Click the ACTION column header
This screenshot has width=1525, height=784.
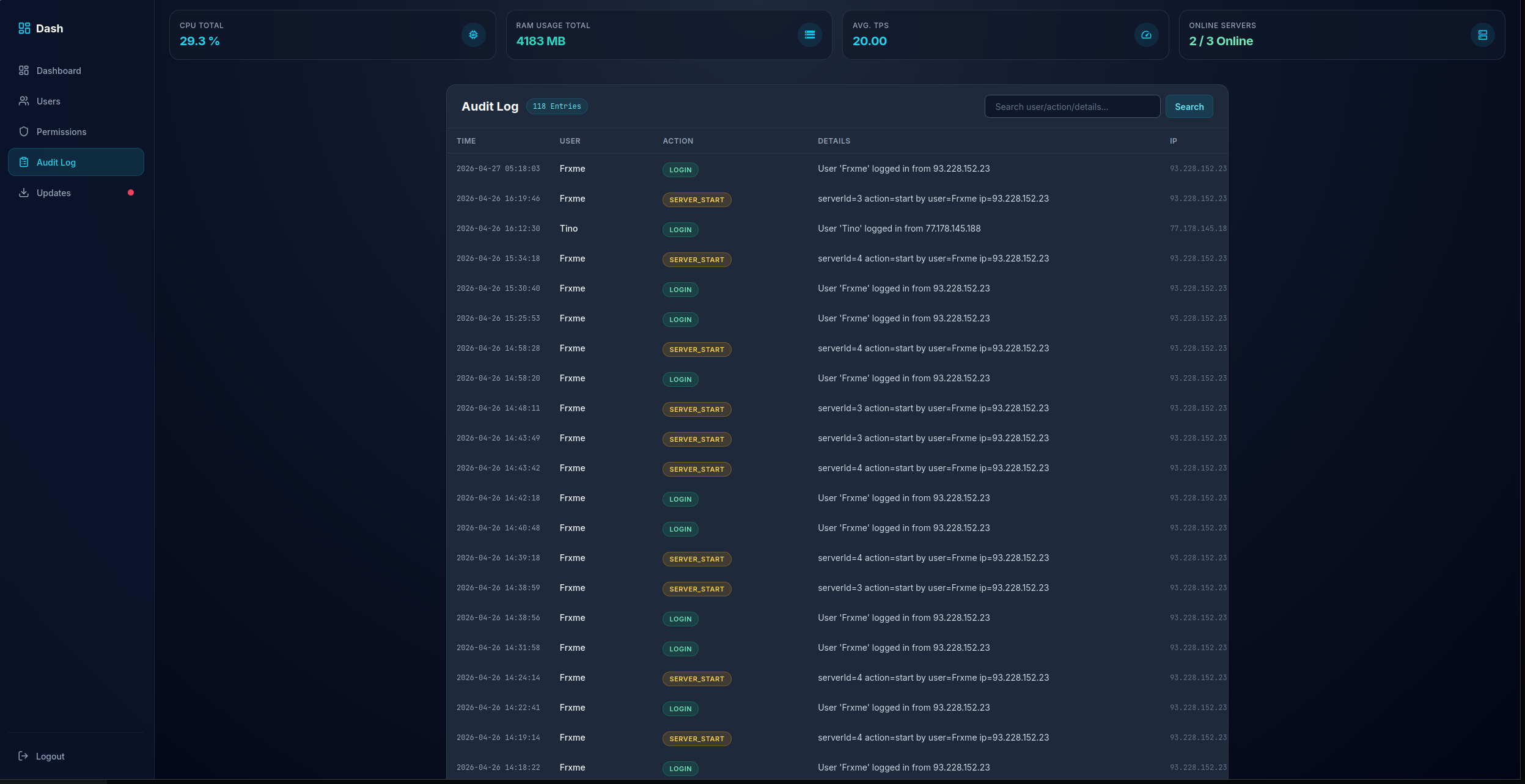tap(678, 141)
